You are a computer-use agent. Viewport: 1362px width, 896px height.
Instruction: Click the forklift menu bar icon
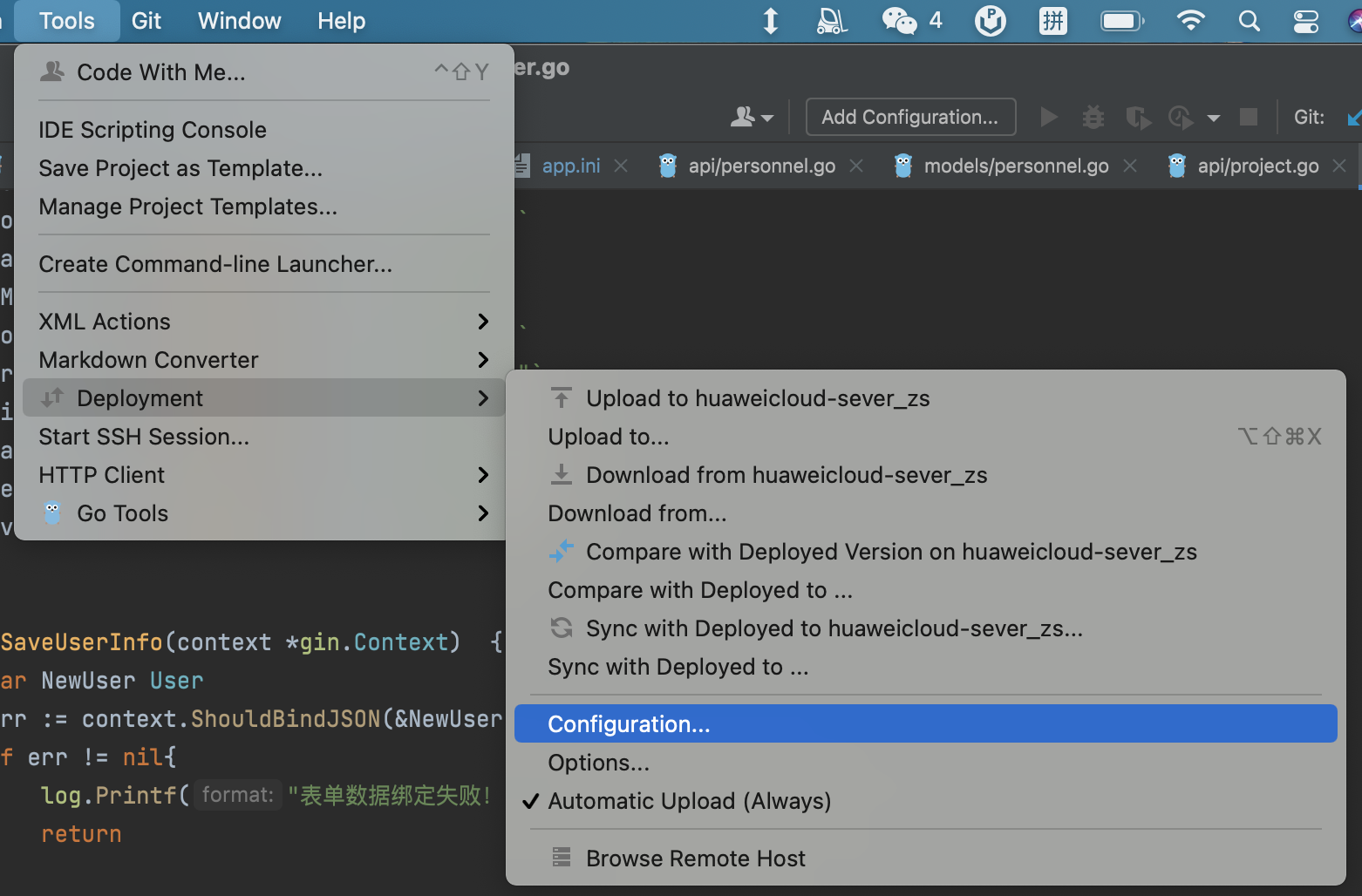(x=831, y=21)
